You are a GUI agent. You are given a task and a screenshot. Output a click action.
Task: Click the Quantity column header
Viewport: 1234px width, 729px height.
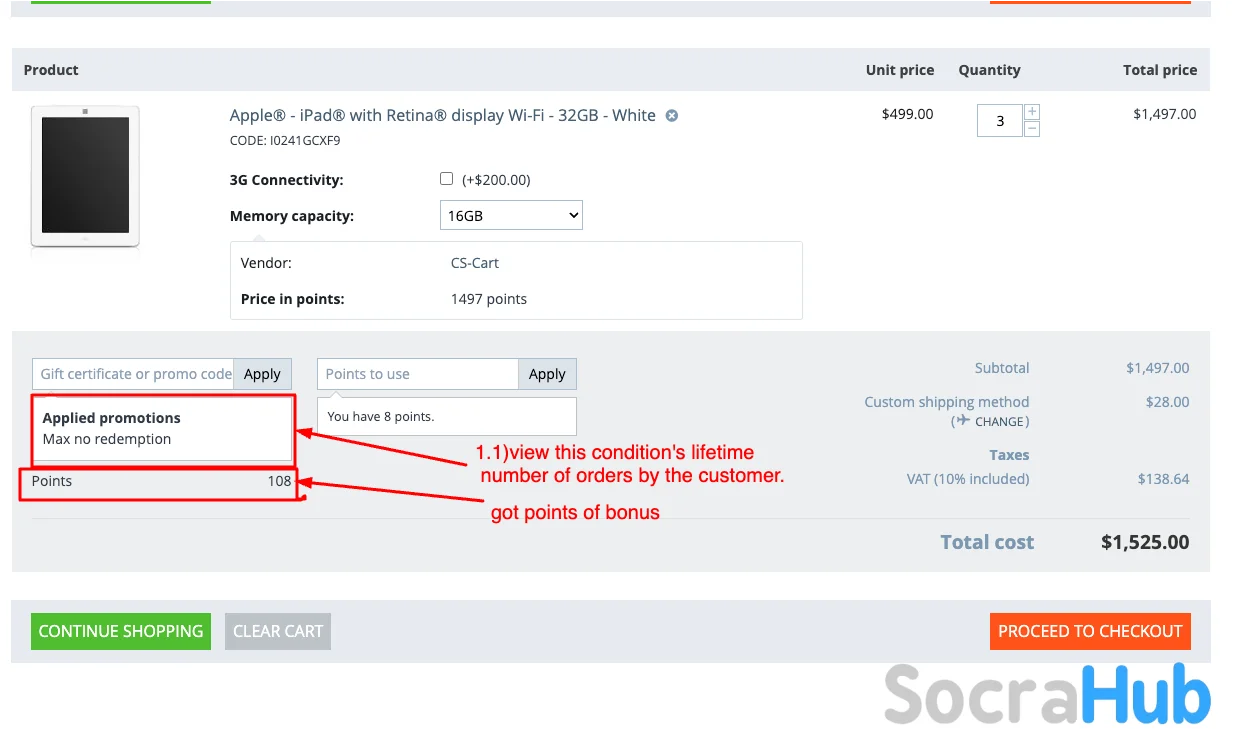[x=989, y=70]
